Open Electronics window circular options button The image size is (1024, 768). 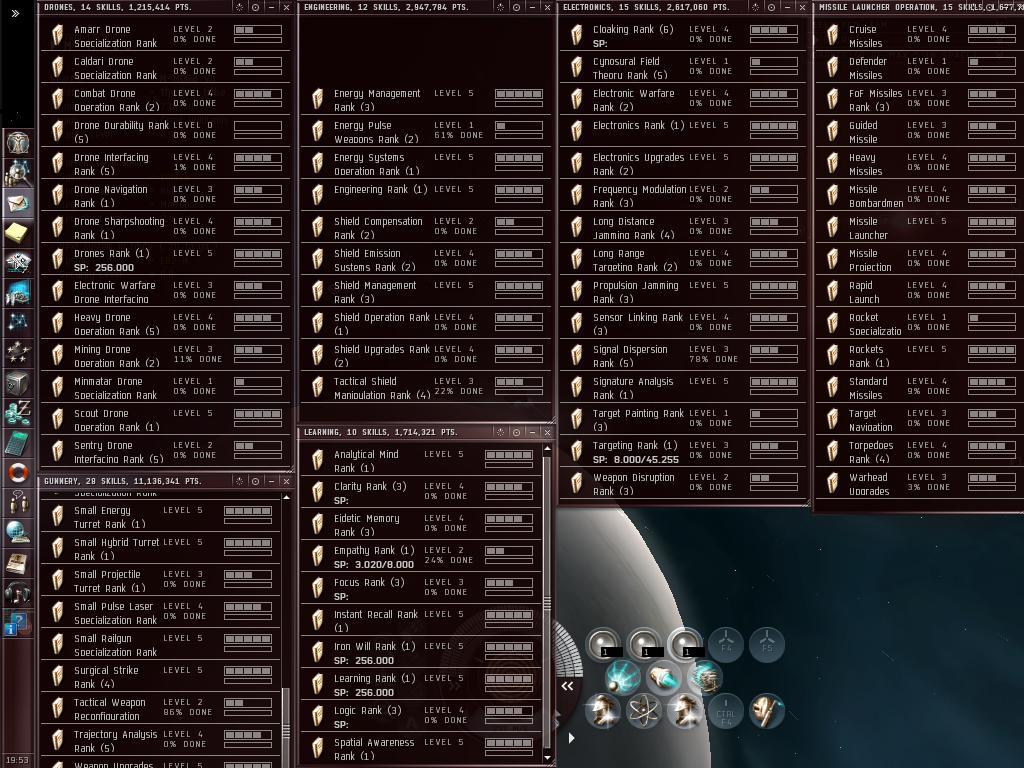pyautogui.click(x=771, y=7)
